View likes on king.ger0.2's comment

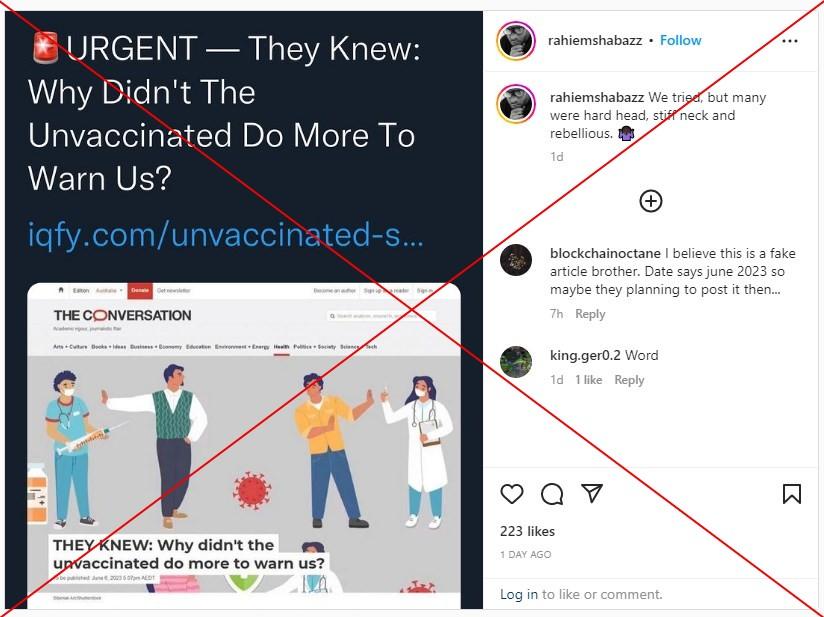(x=589, y=380)
